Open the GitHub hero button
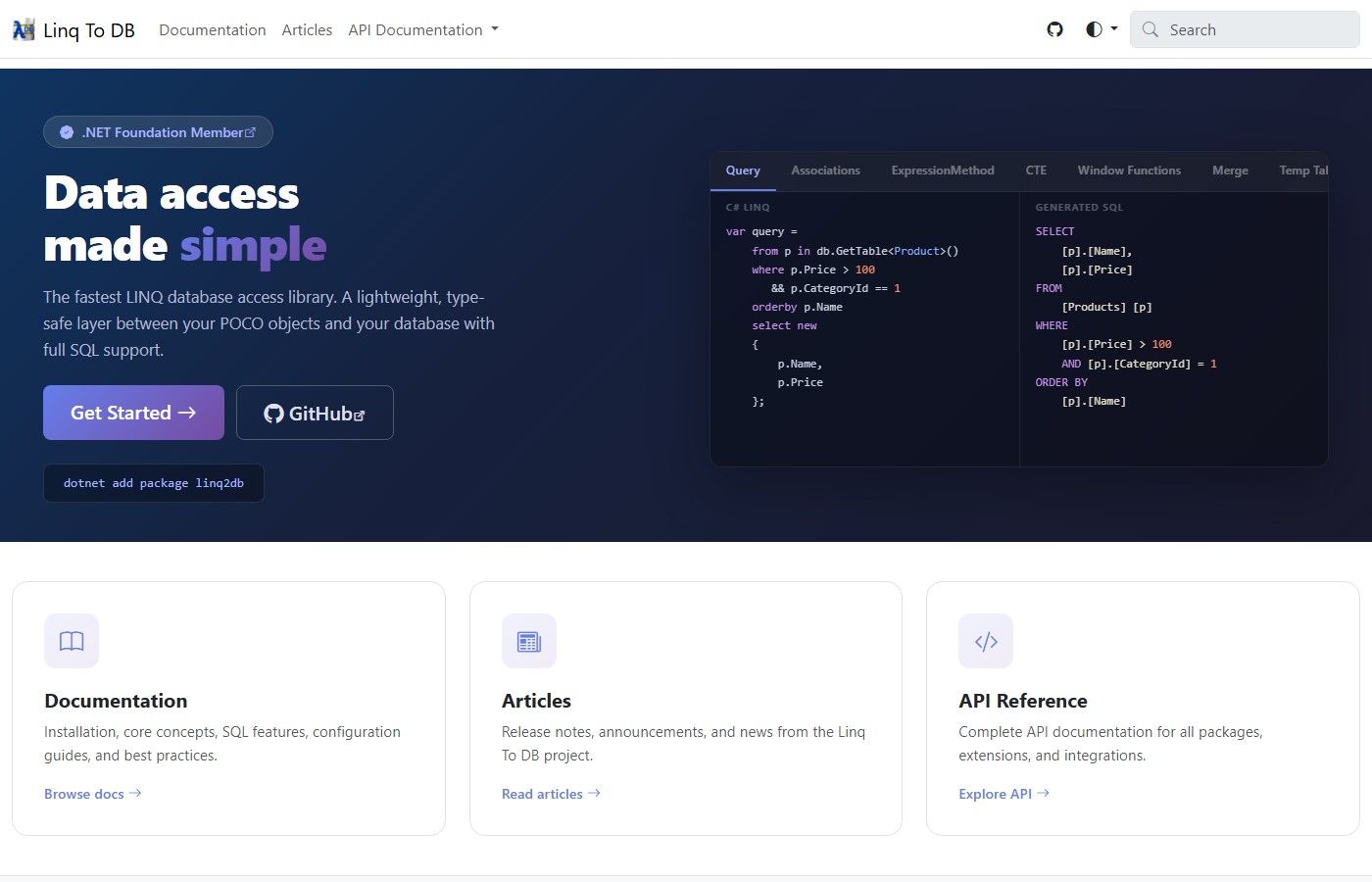Viewport: 1372px width, 882px height. 315,413
